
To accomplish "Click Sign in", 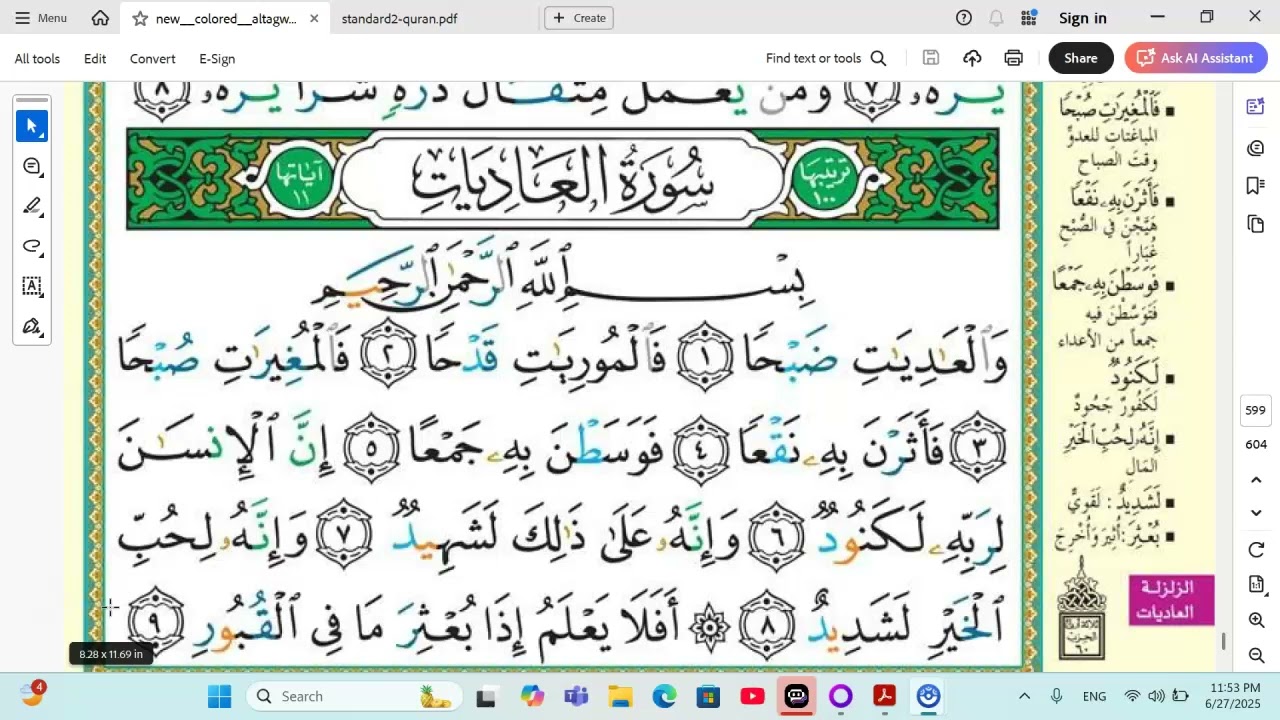I will 1083,18.
